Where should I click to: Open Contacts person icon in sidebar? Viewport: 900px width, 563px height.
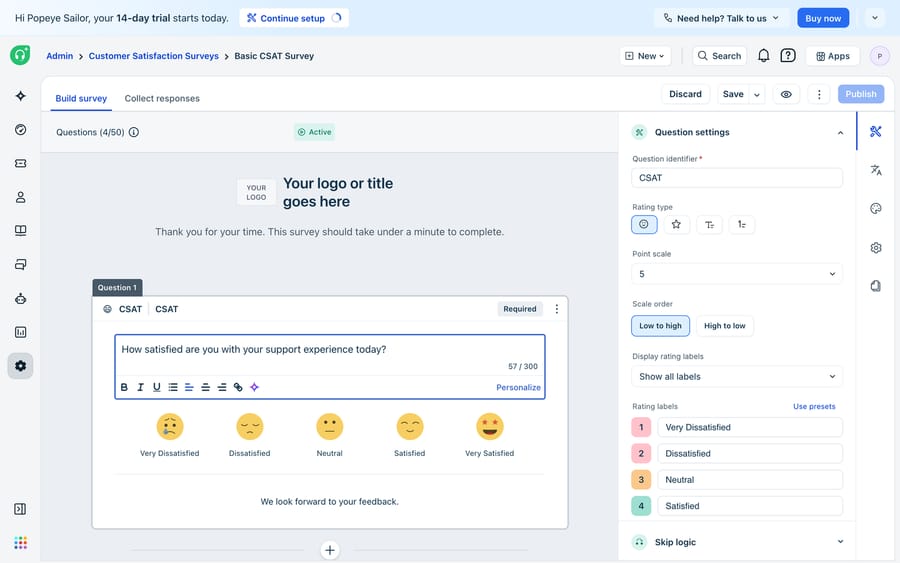[x=21, y=197]
